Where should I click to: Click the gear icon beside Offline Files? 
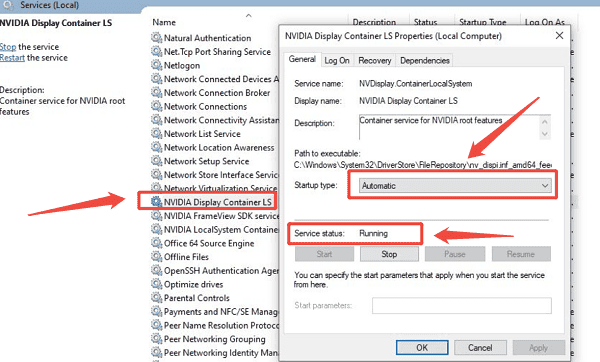coord(156,257)
